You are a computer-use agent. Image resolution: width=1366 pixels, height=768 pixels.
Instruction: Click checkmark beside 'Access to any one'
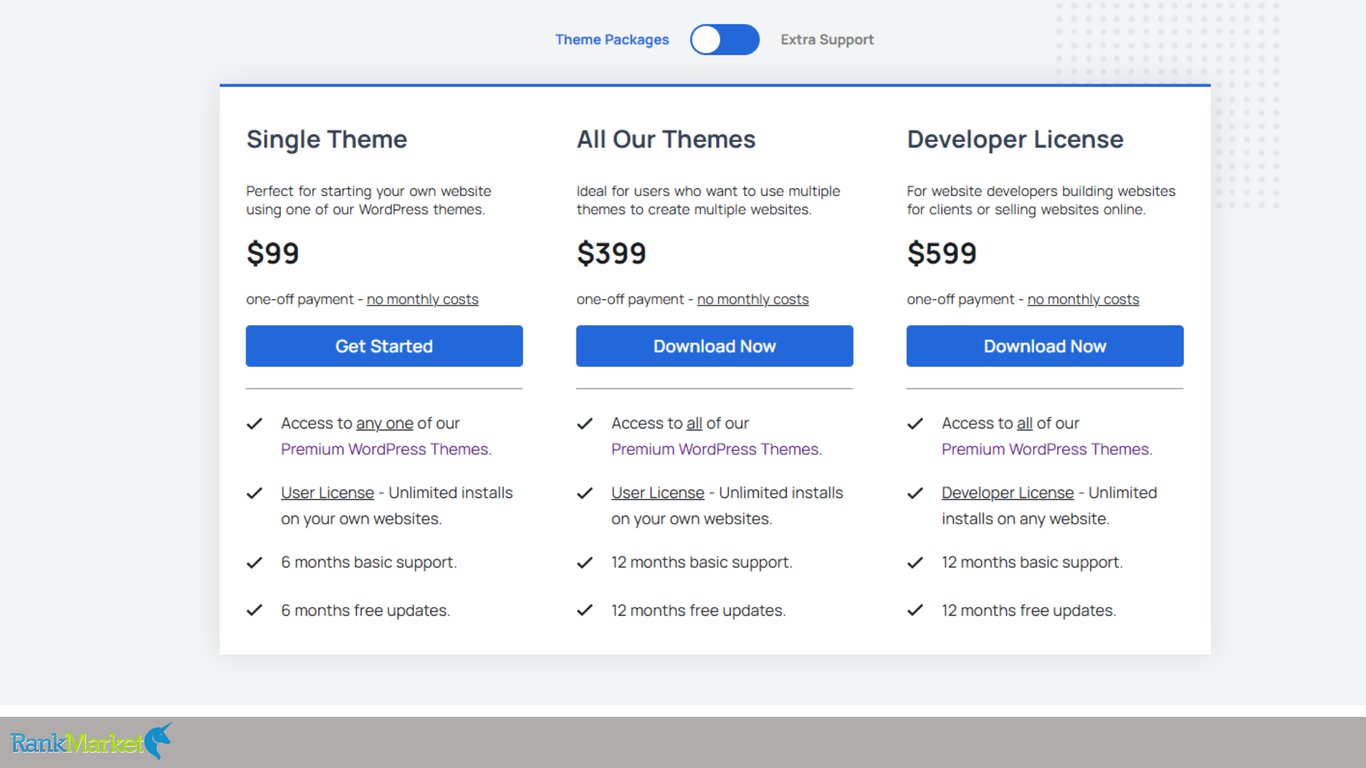(x=254, y=423)
